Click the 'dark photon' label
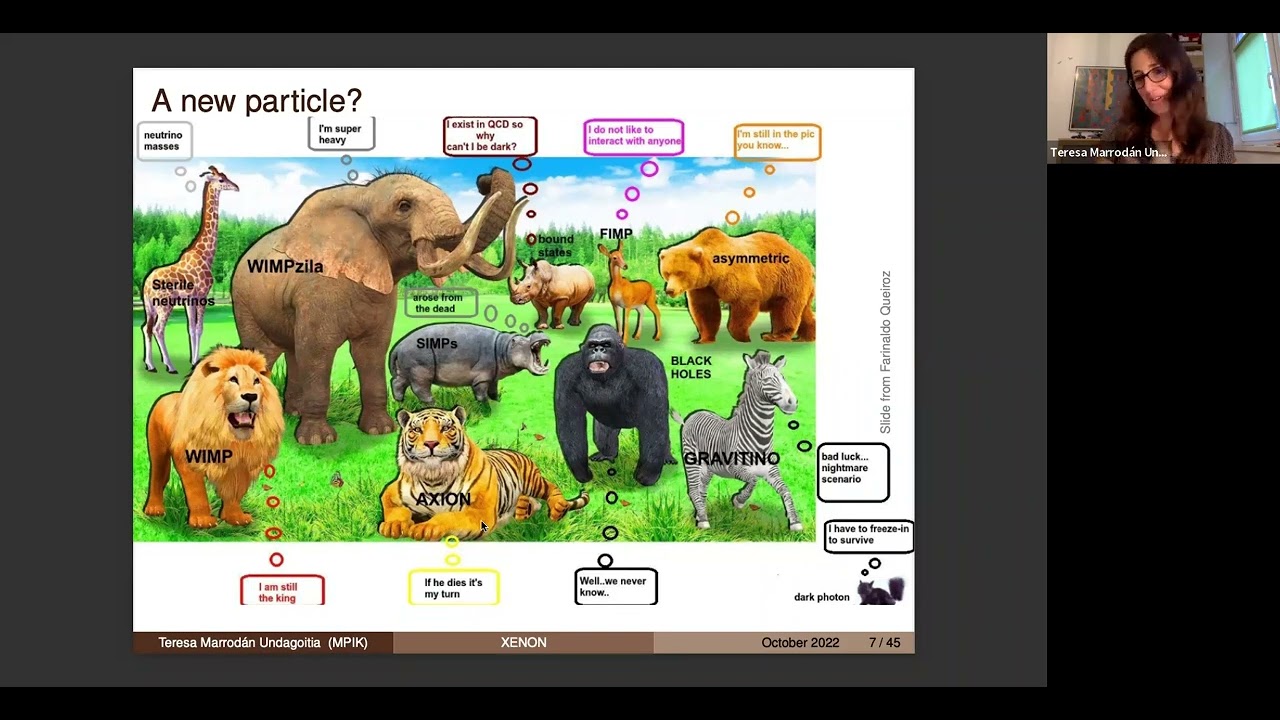The height and width of the screenshot is (720, 1280). [x=822, y=597]
